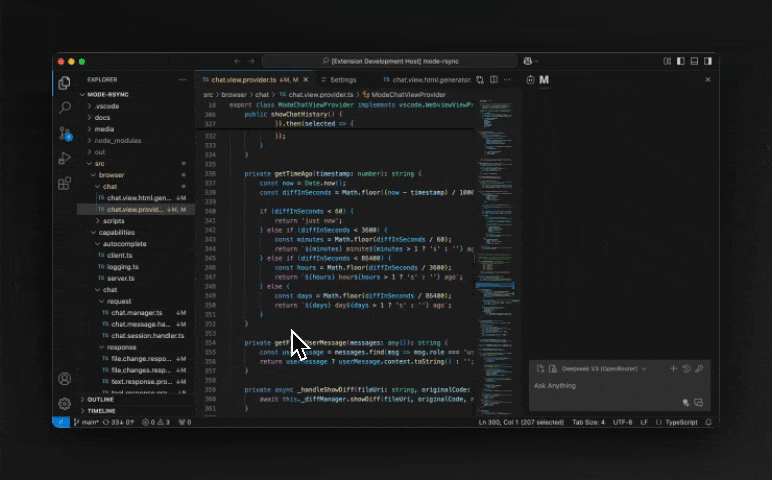This screenshot has width=772, height=480.
Task: Start a new chat with plus icon
Action: 673,368
